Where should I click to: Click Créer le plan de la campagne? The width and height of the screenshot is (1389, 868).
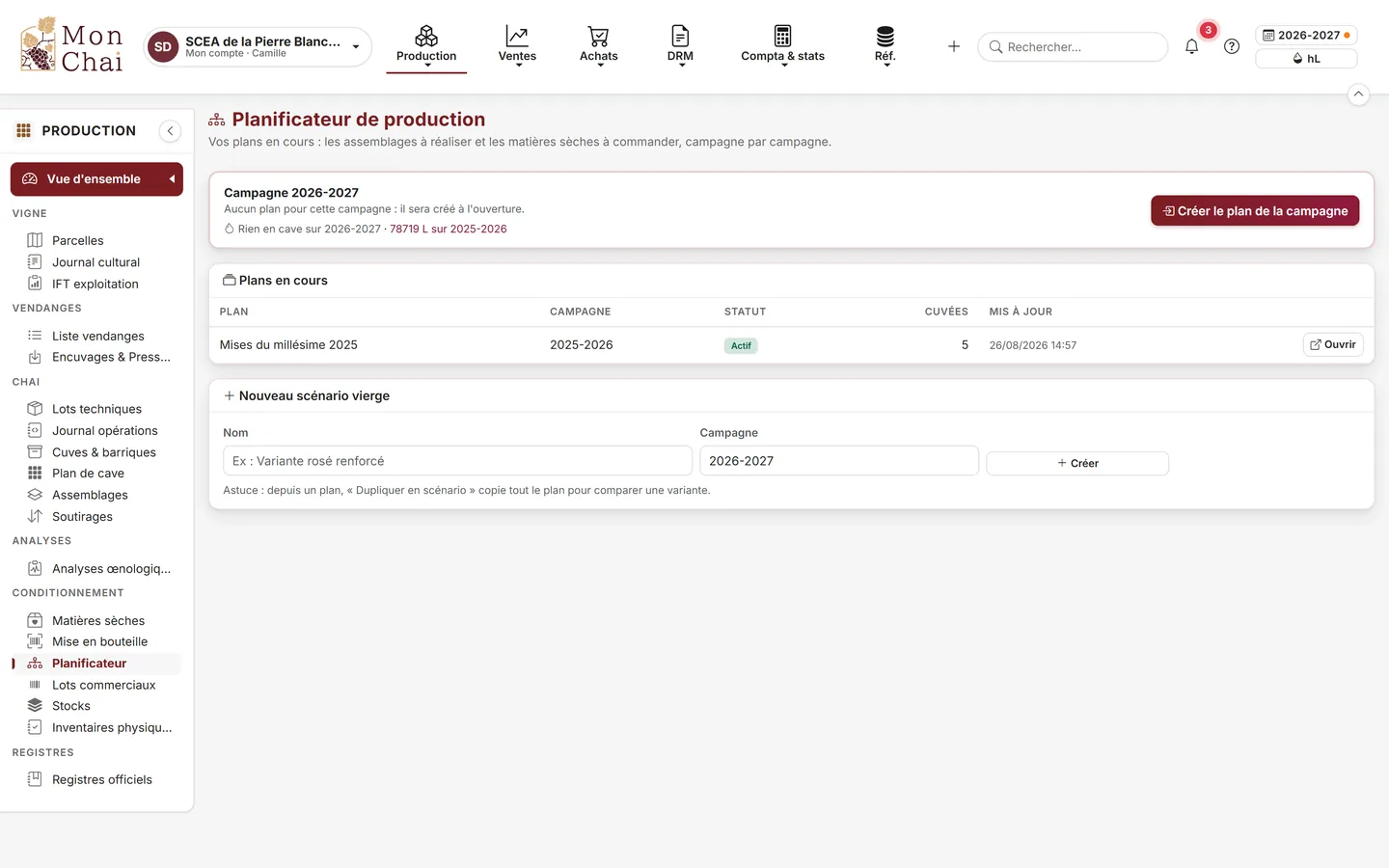click(1255, 211)
